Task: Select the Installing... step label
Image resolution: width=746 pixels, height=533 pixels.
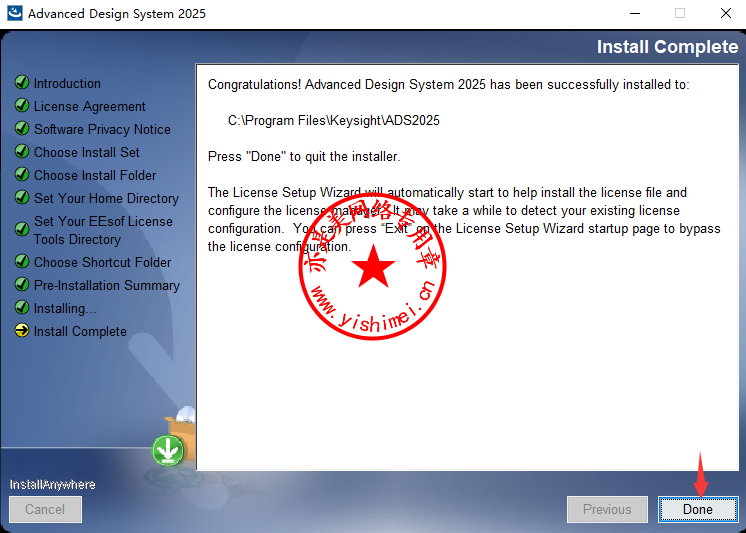Action: 65,308
